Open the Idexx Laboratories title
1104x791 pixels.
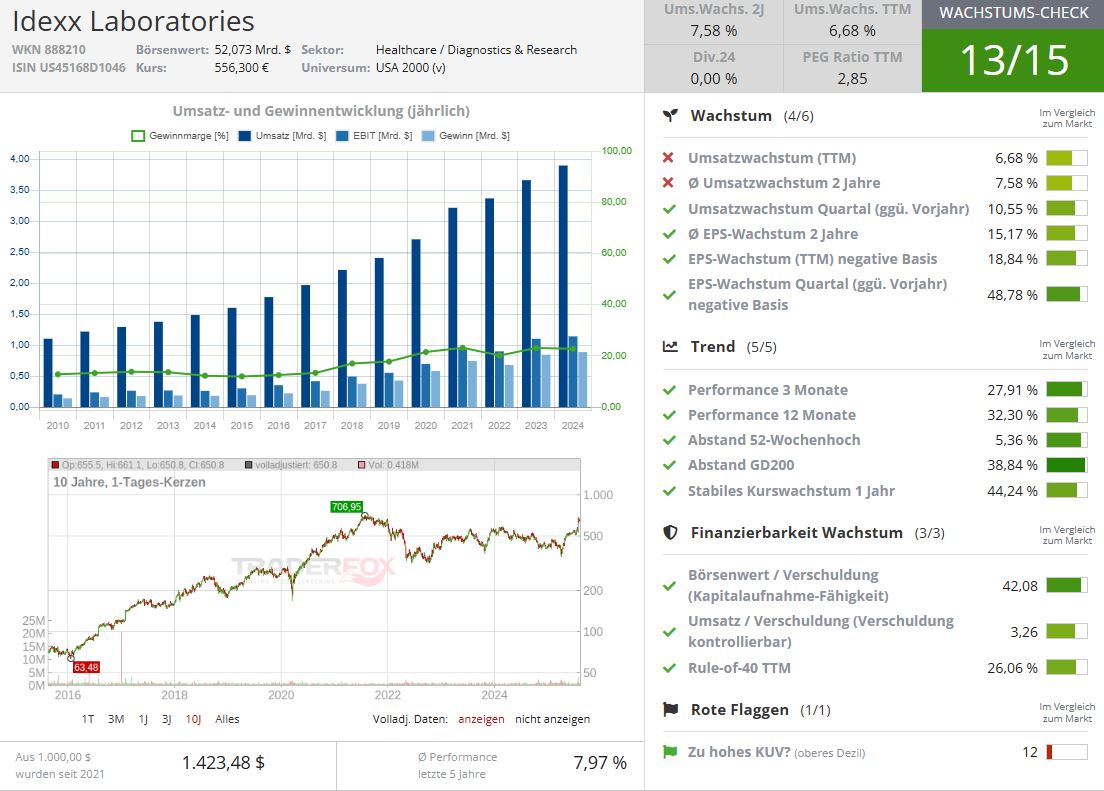pyautogui.click(x=133, y=21)
